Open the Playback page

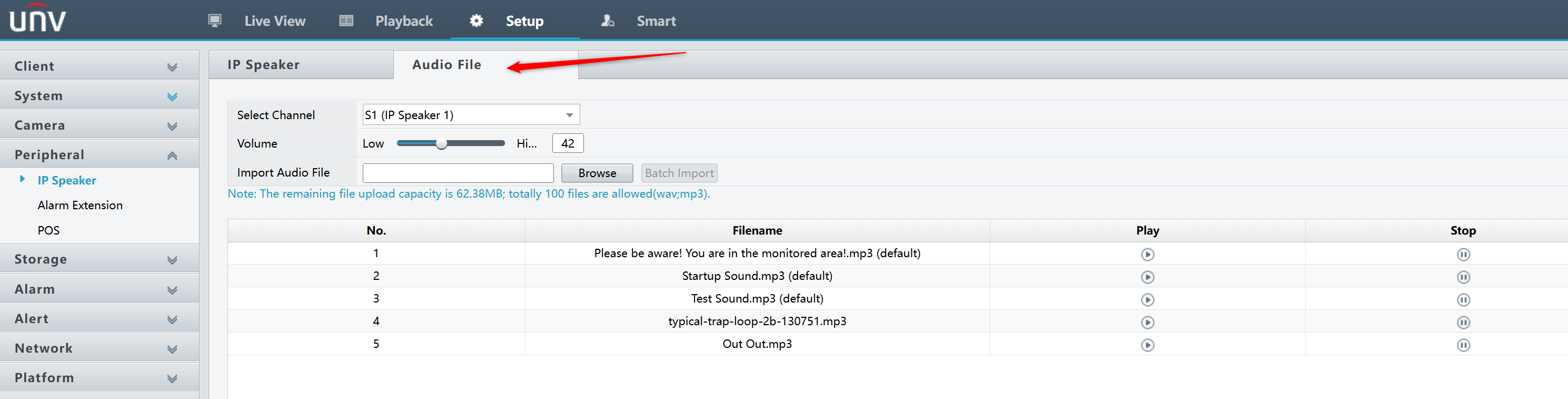coord(404,21)
